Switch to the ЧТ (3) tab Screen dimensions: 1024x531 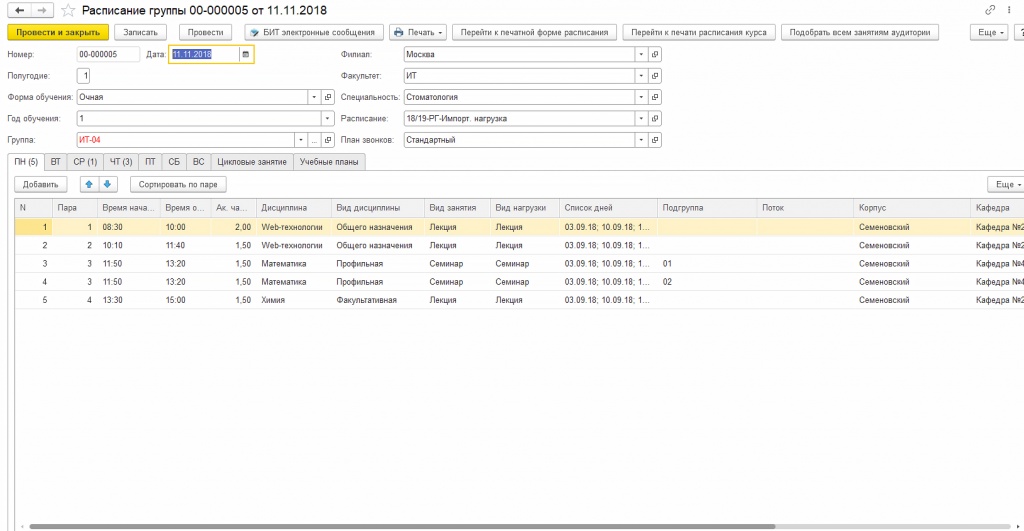[x=120, y=161]
